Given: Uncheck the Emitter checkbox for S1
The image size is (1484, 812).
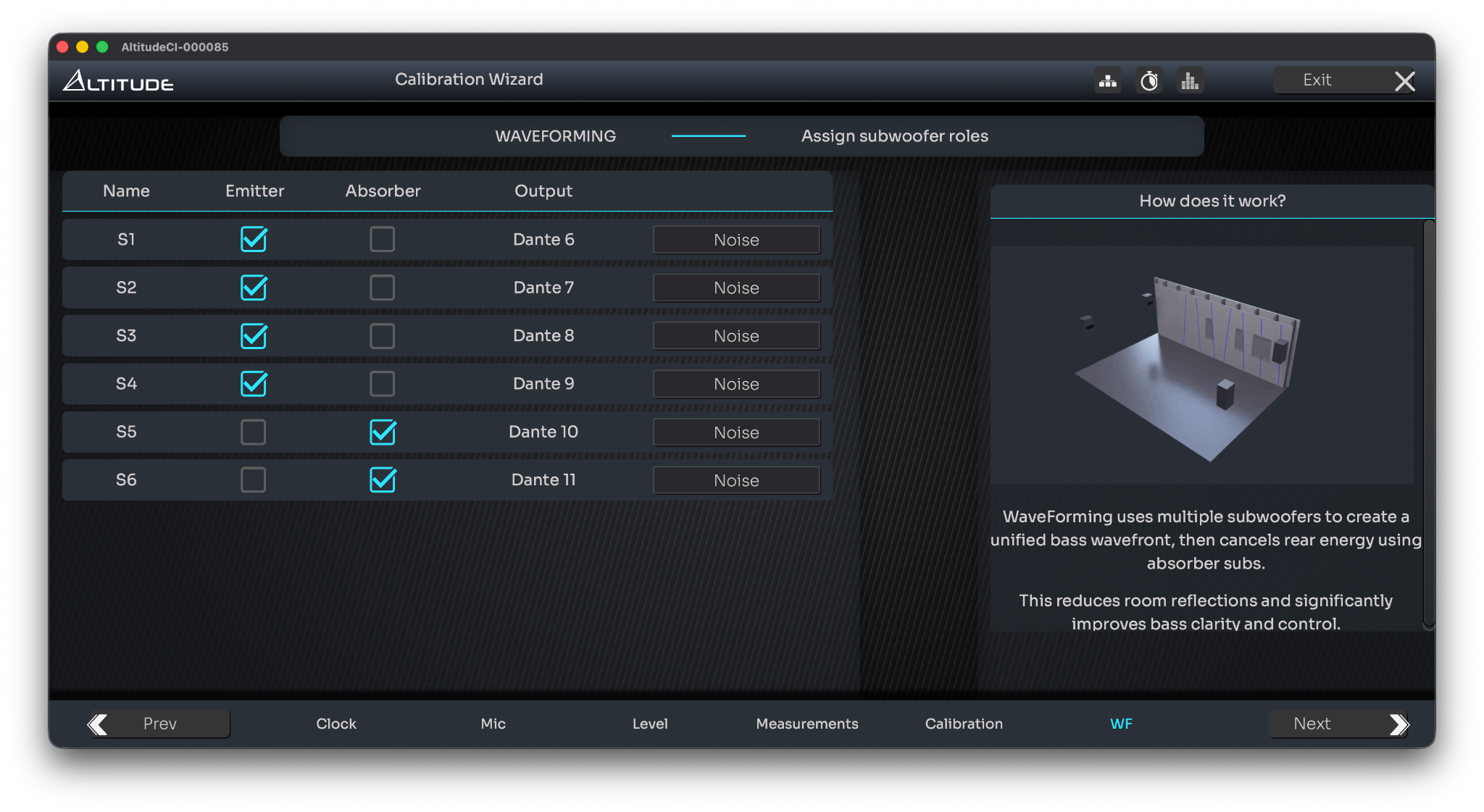Looking at the screenshot, I should click(x=254, y=239).
